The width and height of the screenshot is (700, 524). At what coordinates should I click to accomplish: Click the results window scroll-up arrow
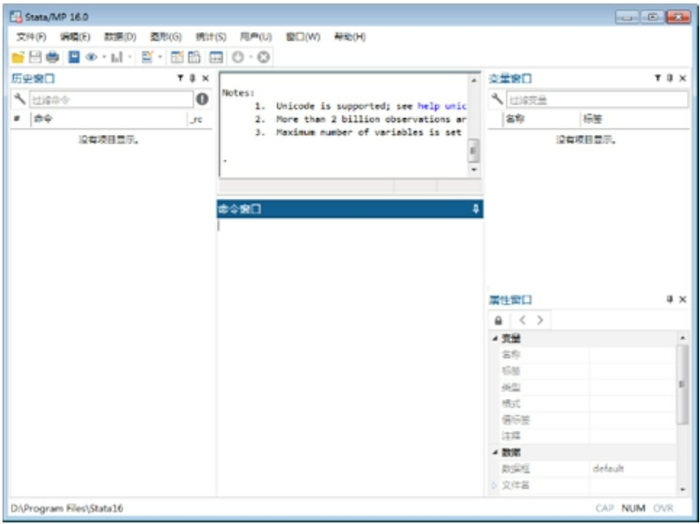[474, 81]
